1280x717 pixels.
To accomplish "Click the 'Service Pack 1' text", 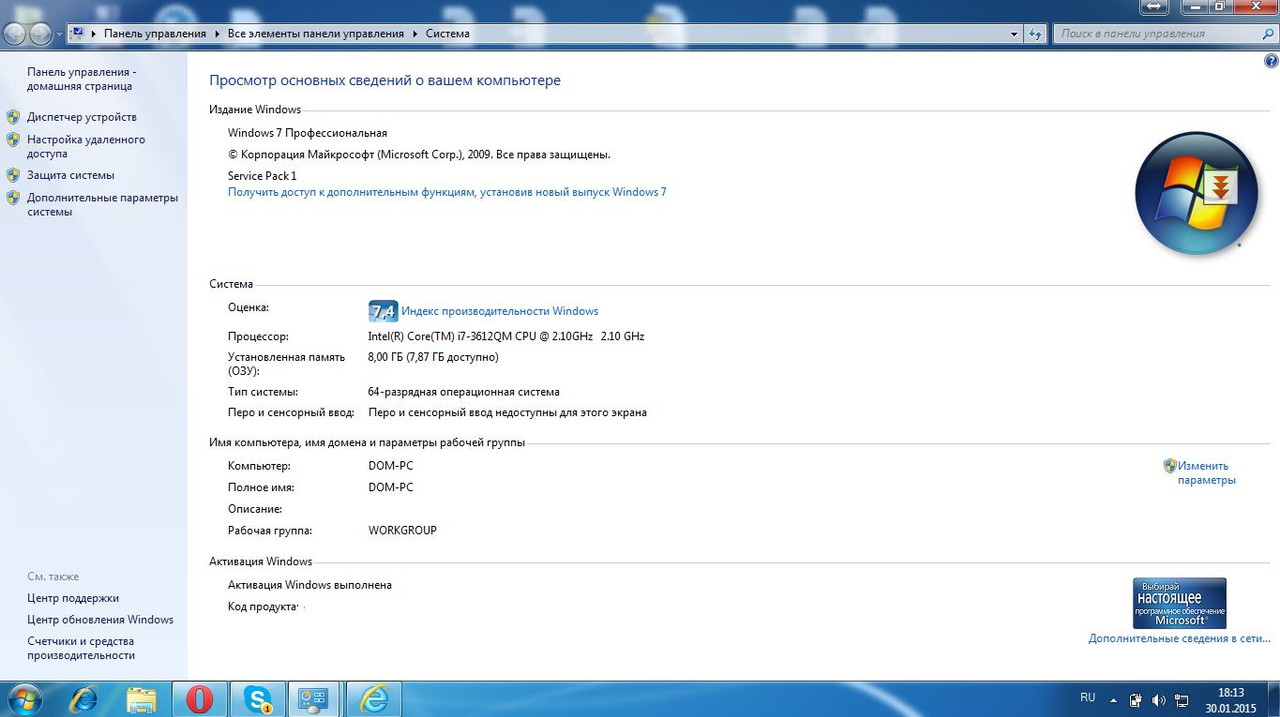I will 262,176.
